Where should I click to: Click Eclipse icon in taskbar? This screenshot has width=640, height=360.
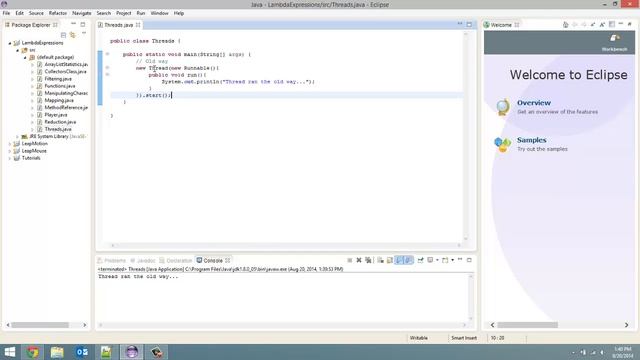[131, 352]
